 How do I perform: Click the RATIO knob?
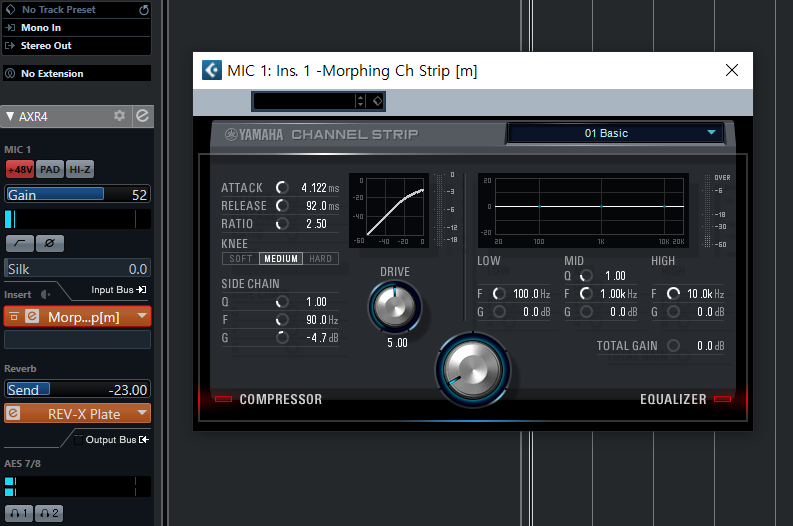(x=282, y=224)
